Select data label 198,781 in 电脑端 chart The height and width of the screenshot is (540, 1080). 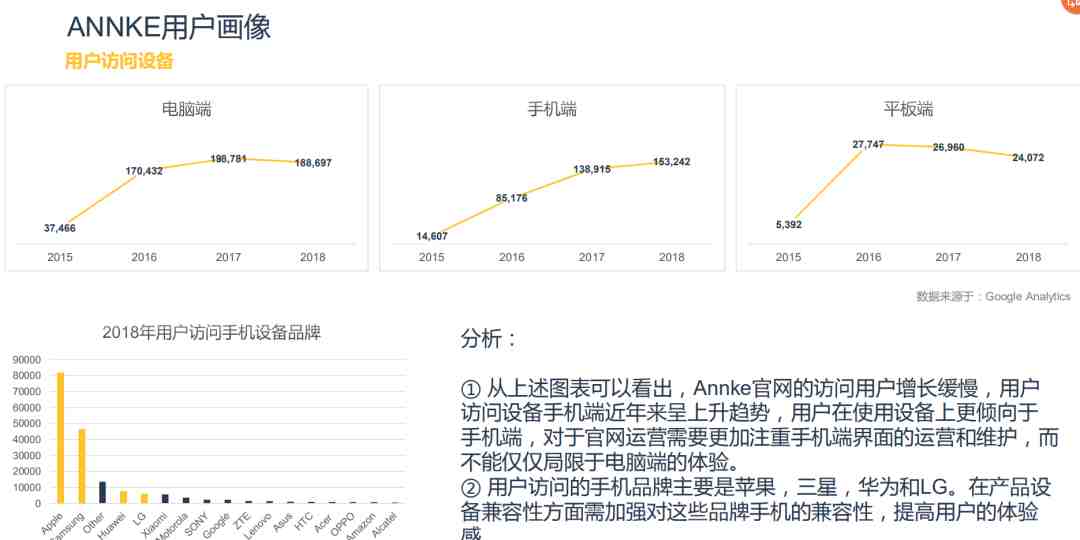[229, 159]
